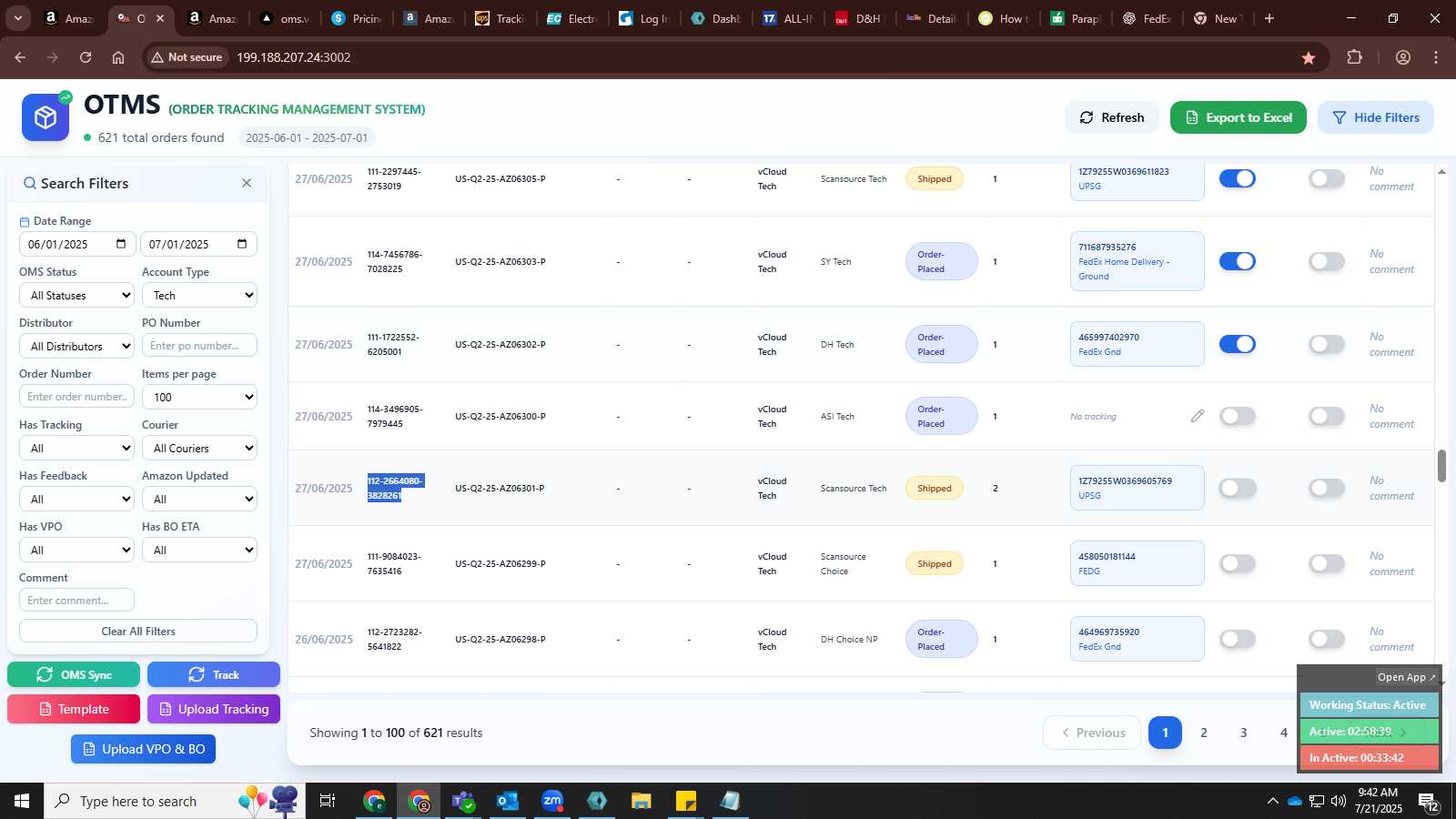Toggle first switch for US-Q2-25-AZ06303-P row

pos(1237,261)
